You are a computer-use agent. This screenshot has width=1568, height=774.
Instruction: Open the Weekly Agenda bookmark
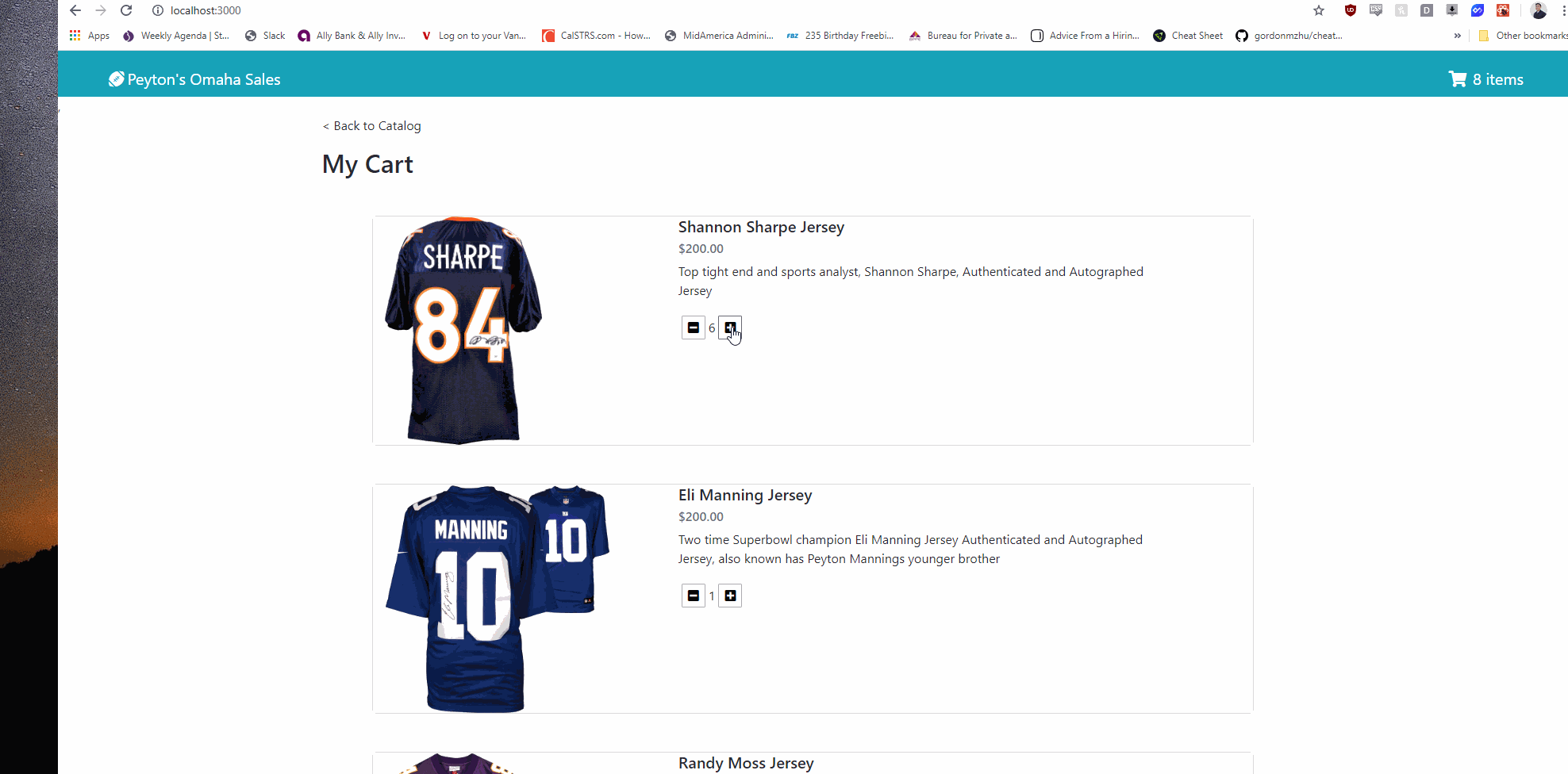coord(176,36)
